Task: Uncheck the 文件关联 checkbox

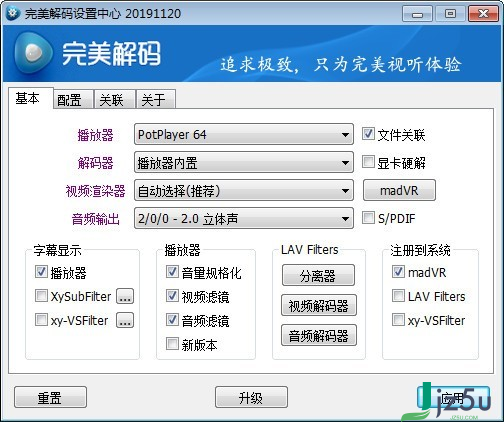Action: (x=368, y=134)
